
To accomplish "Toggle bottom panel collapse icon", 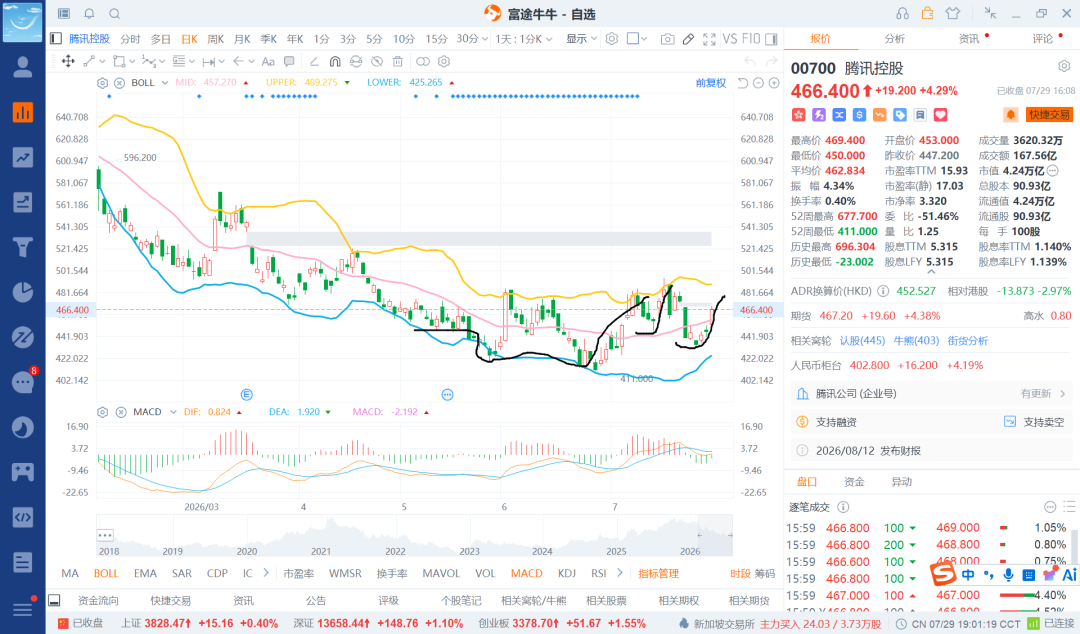I will (x=54, y=600).
